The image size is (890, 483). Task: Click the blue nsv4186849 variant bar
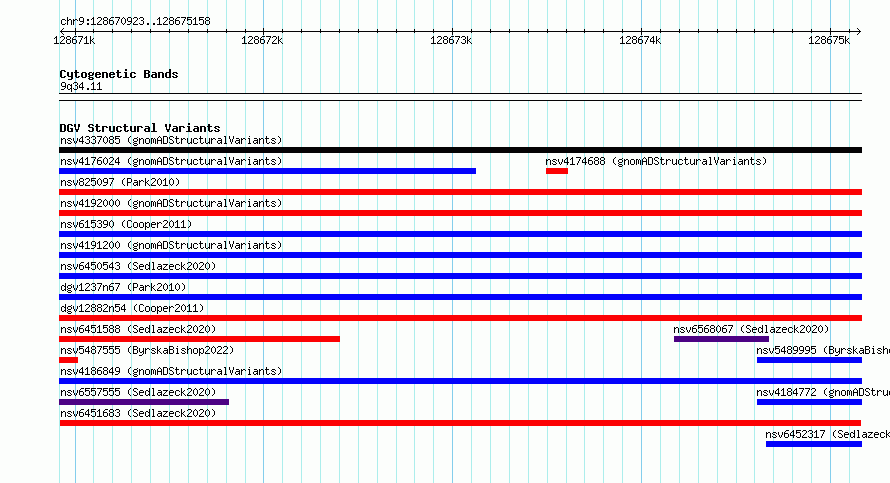click(x=460, y=381)
